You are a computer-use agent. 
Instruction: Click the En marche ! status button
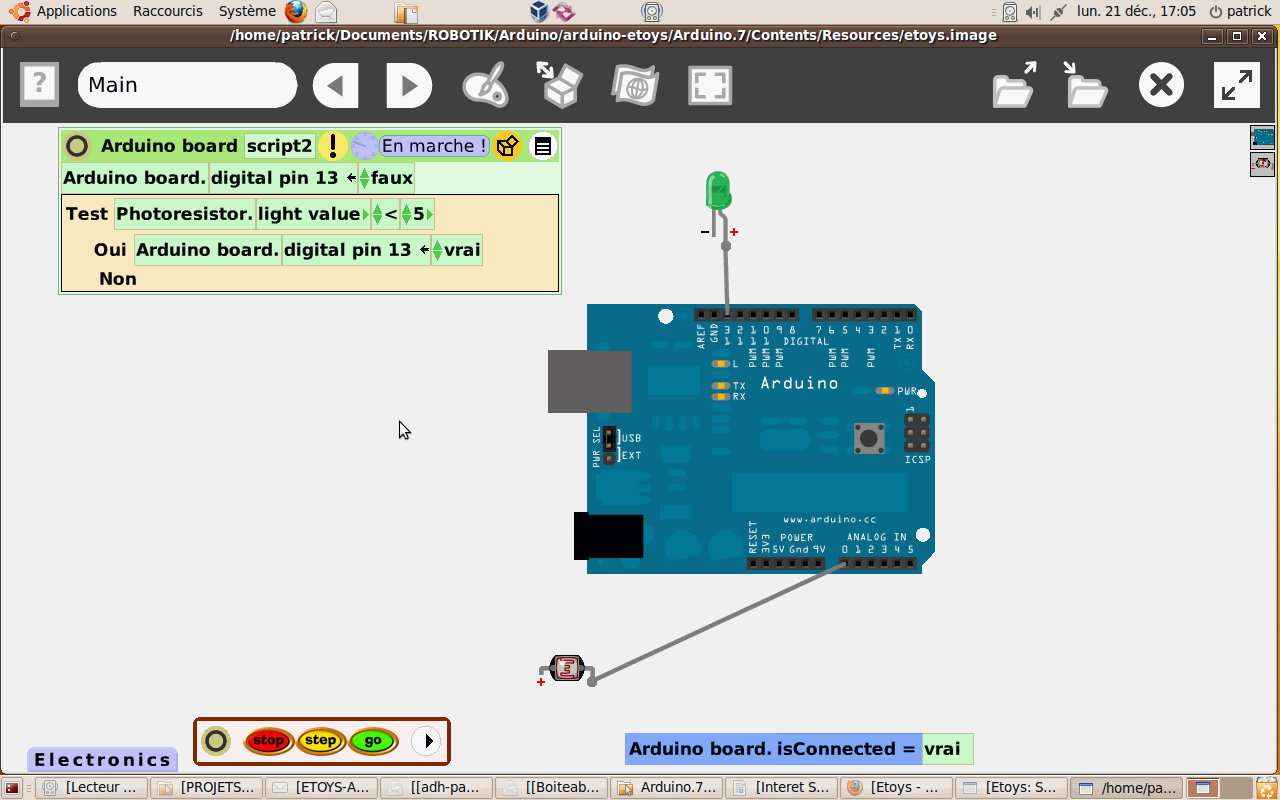pos(434,146)
